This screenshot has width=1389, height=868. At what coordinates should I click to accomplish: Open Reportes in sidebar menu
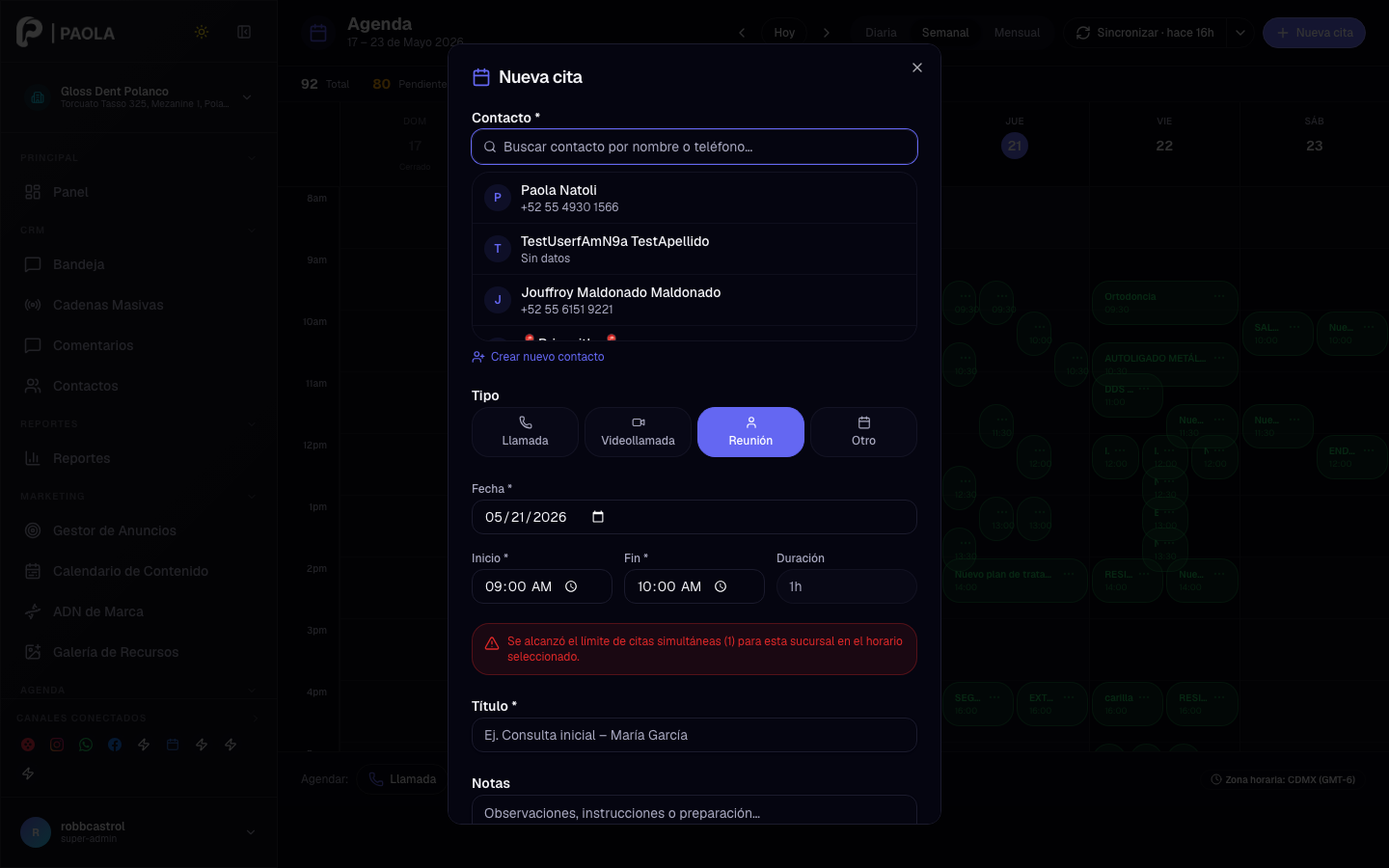138,458
